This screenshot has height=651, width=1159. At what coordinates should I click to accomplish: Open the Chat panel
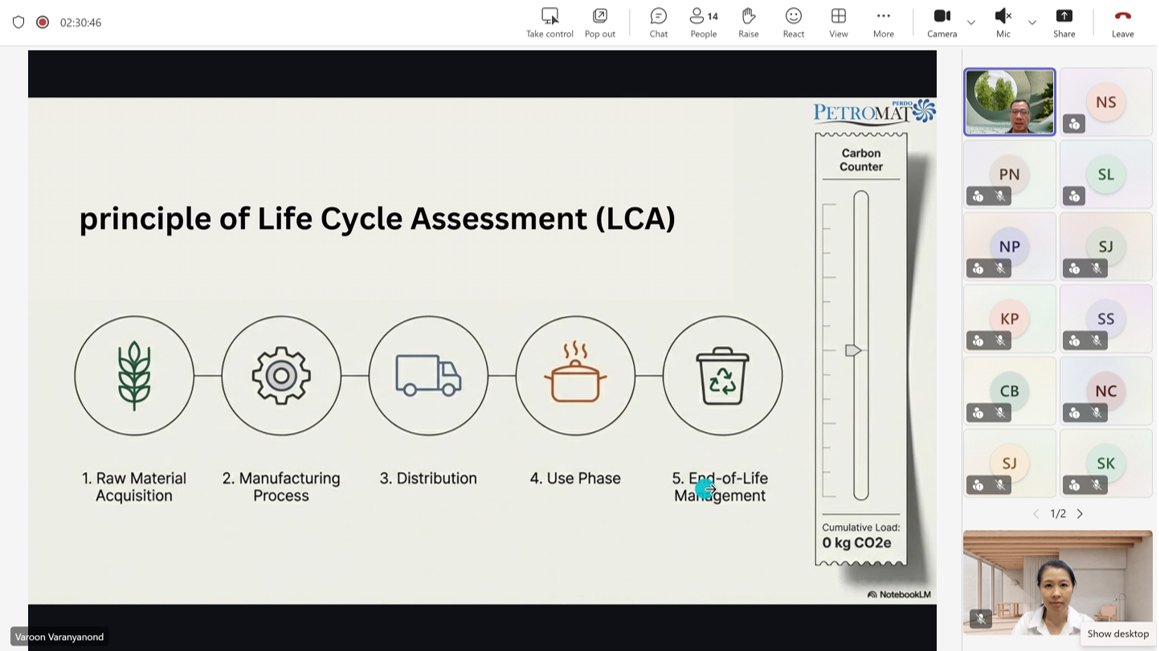(658, 22)
